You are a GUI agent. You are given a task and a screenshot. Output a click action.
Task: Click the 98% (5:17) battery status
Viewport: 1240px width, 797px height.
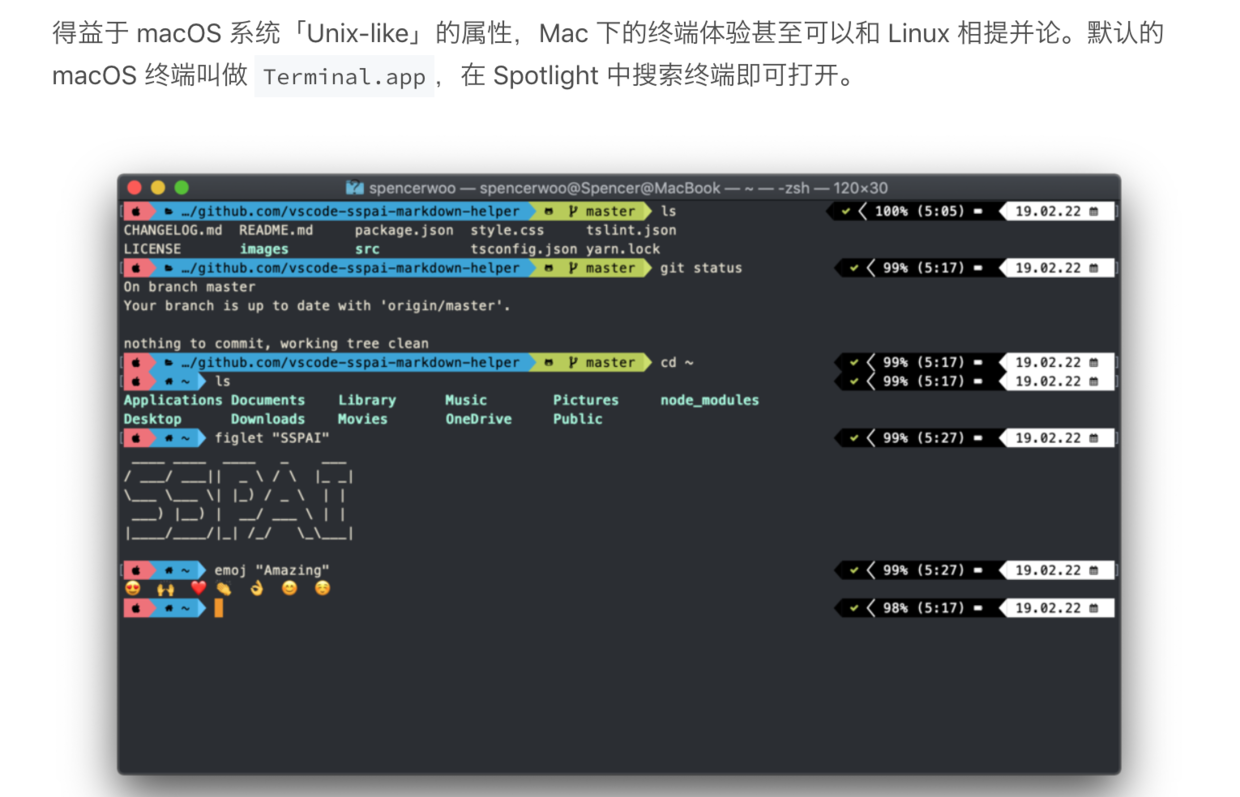coord(924,608)
